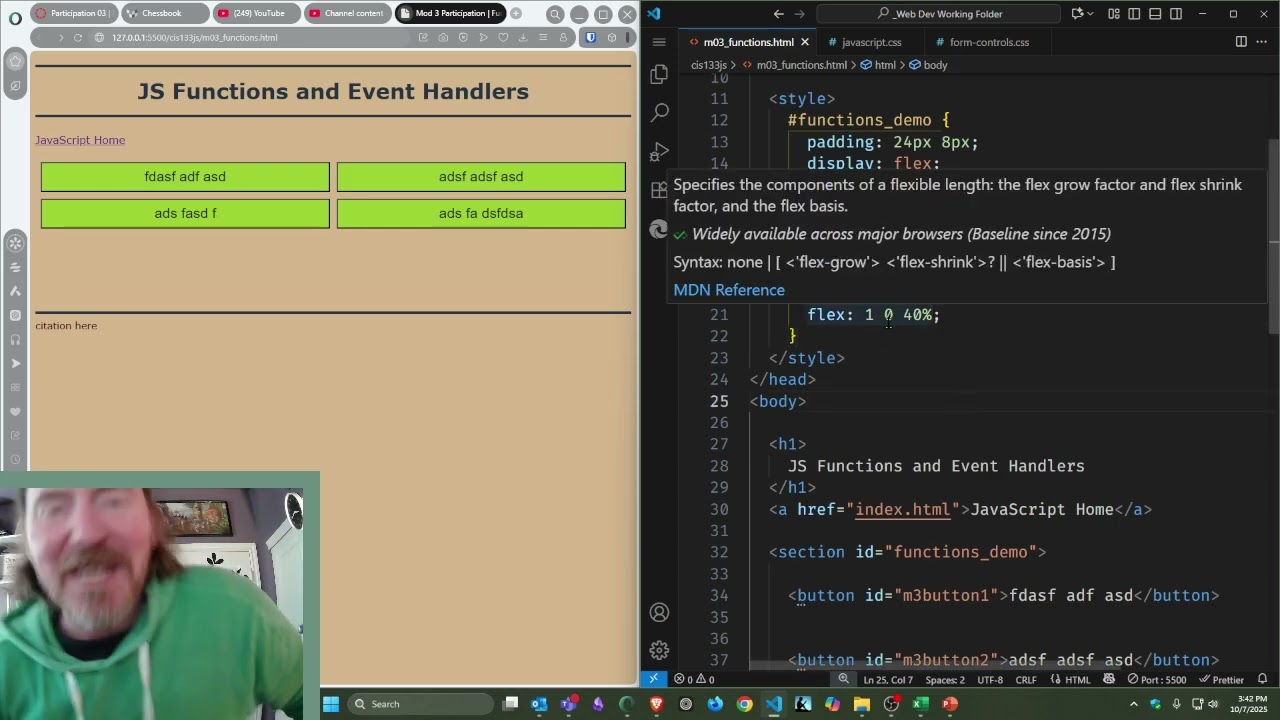
Task: Open the remote window indicator in status bar
Action: pos(653,679)
